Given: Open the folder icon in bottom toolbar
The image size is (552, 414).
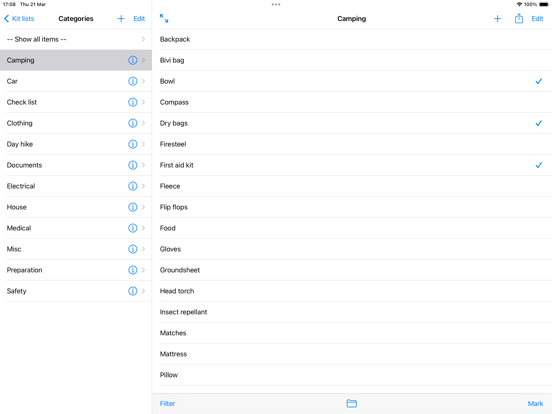Looking at the screenshot, I should pos(351,403).
